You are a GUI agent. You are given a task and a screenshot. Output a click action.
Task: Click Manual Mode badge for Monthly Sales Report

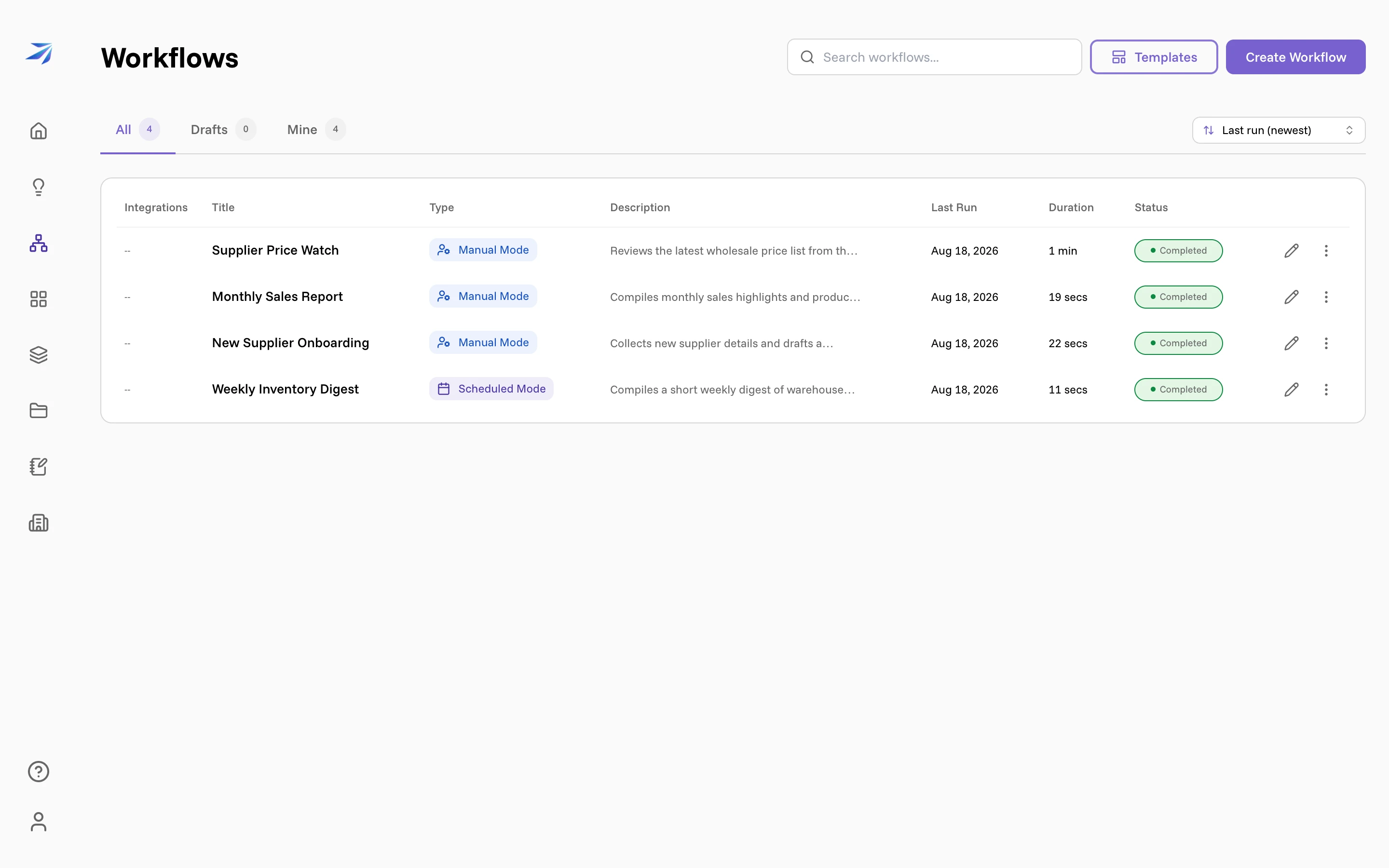[483, 296]
